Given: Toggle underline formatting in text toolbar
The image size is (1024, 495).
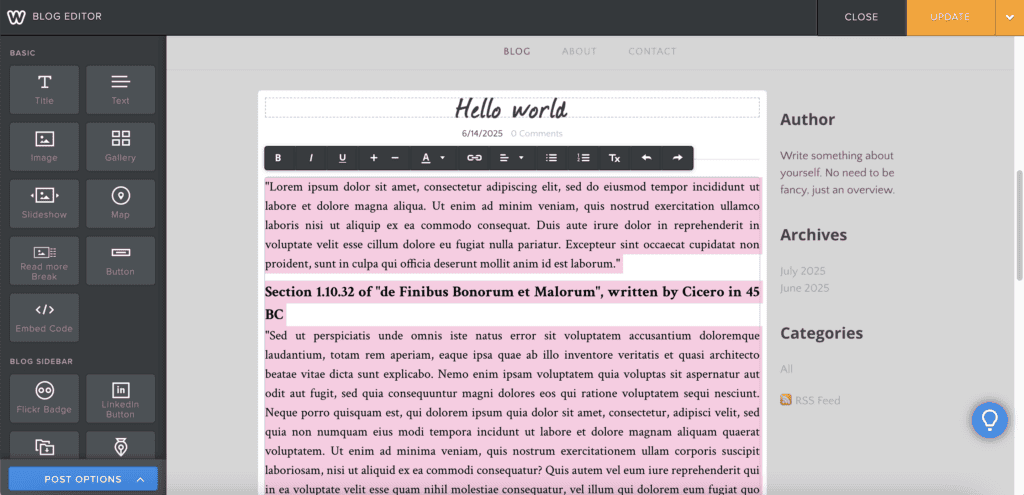Looking at the screenshot, I should coord(342,158).
